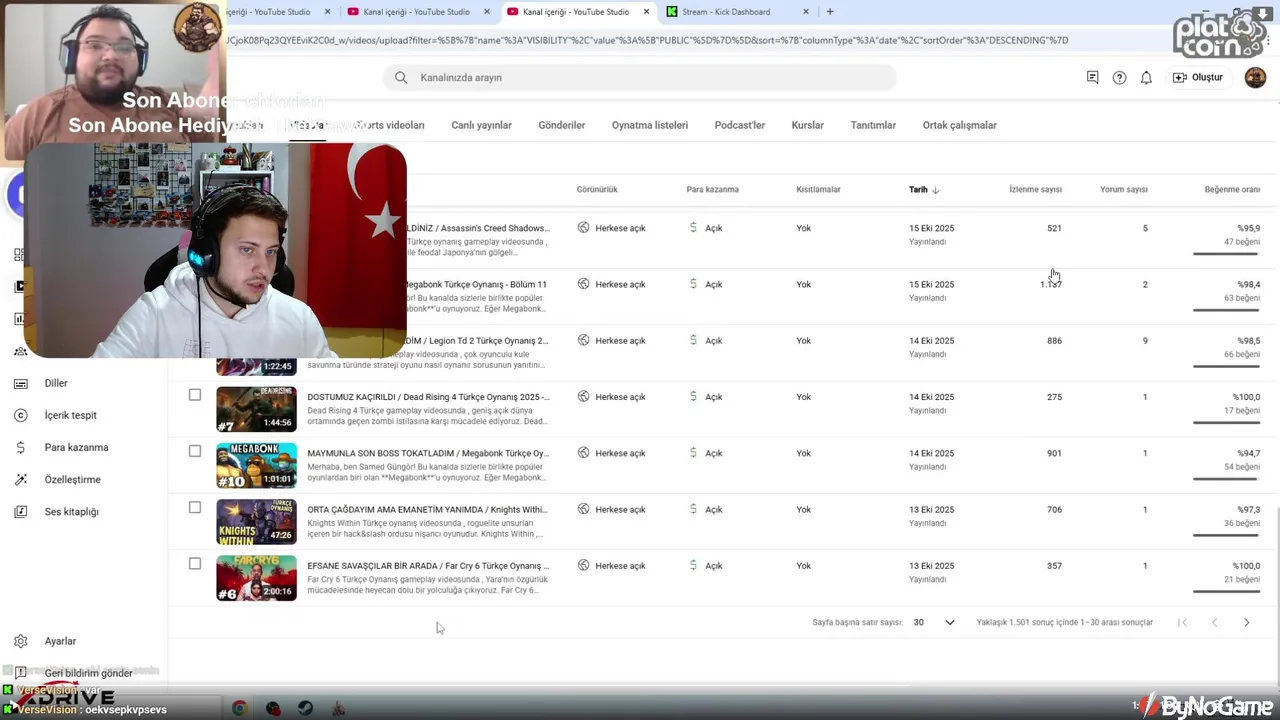This screenshot has height=720, width=1280.
Task: Open rows per page 30 dropdown
Action: coord(934,622)
